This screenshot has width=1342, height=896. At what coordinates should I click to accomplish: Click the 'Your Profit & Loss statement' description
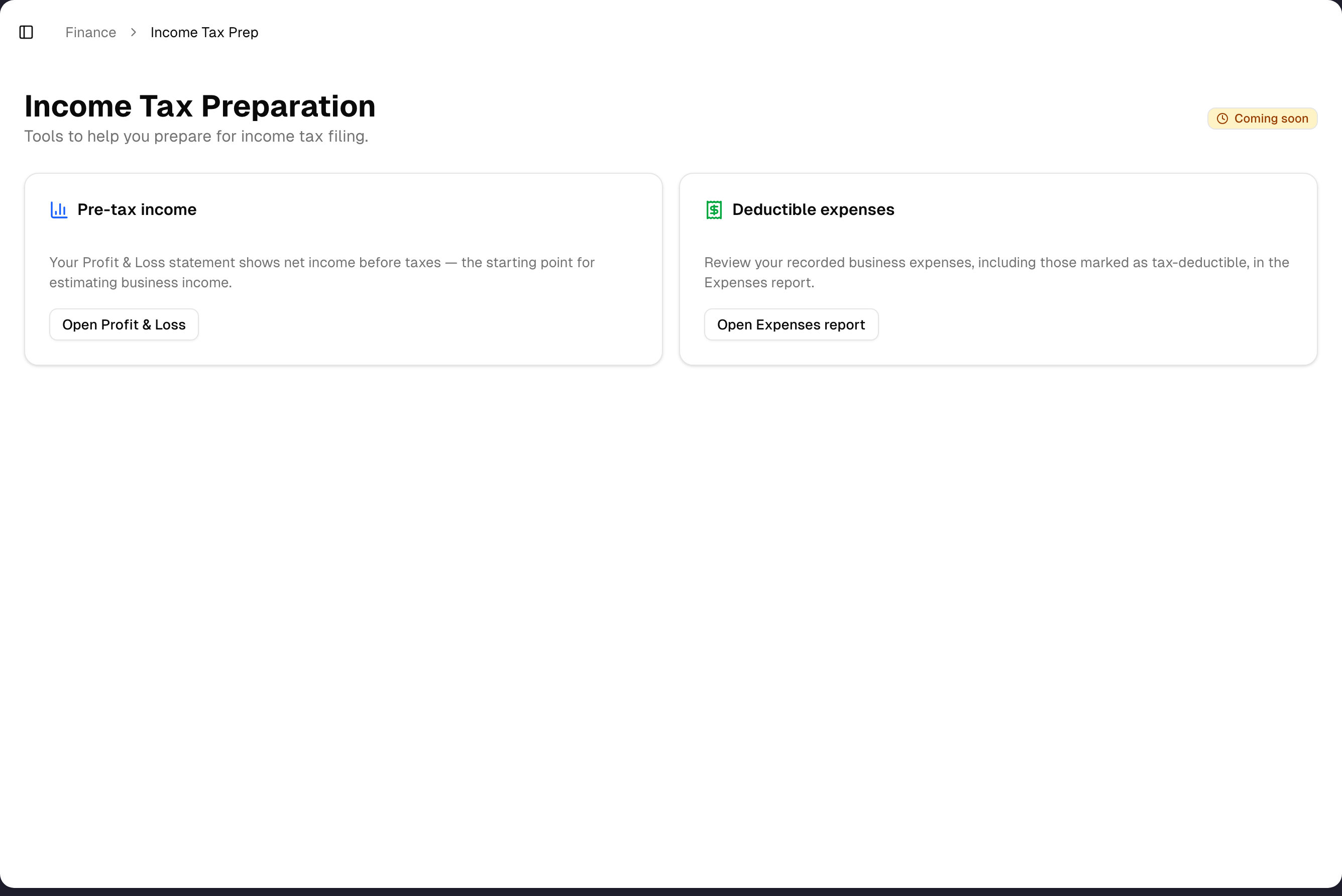[322, 273]
